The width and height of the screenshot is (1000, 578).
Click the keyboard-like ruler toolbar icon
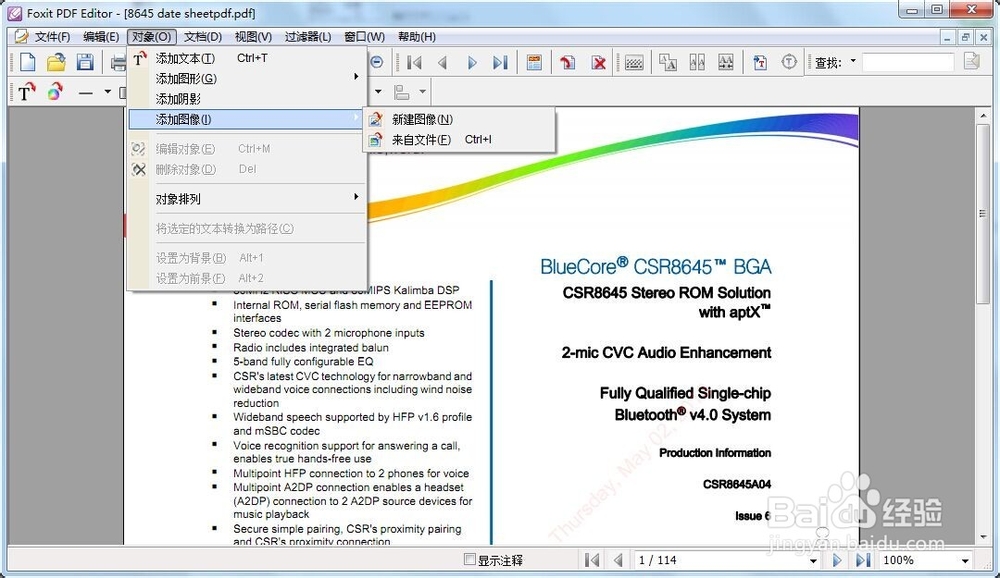pos(634,63)
